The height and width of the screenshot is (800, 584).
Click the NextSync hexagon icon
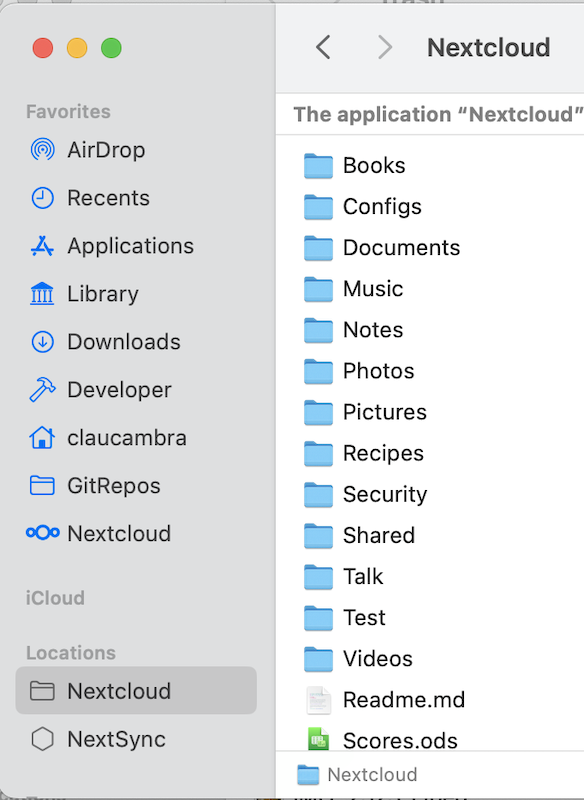[42, 739]
